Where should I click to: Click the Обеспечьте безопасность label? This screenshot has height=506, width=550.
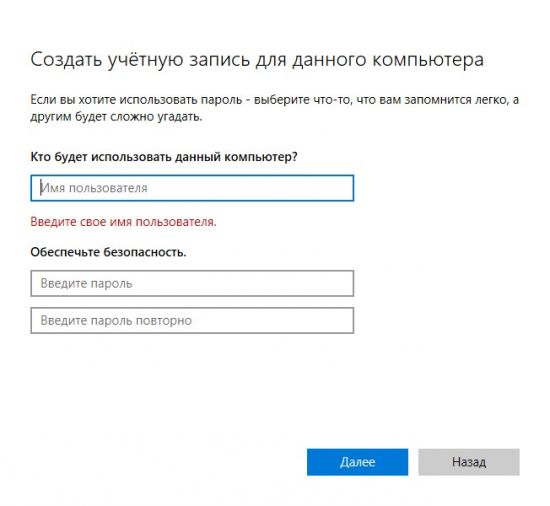(x=108, y=252)
